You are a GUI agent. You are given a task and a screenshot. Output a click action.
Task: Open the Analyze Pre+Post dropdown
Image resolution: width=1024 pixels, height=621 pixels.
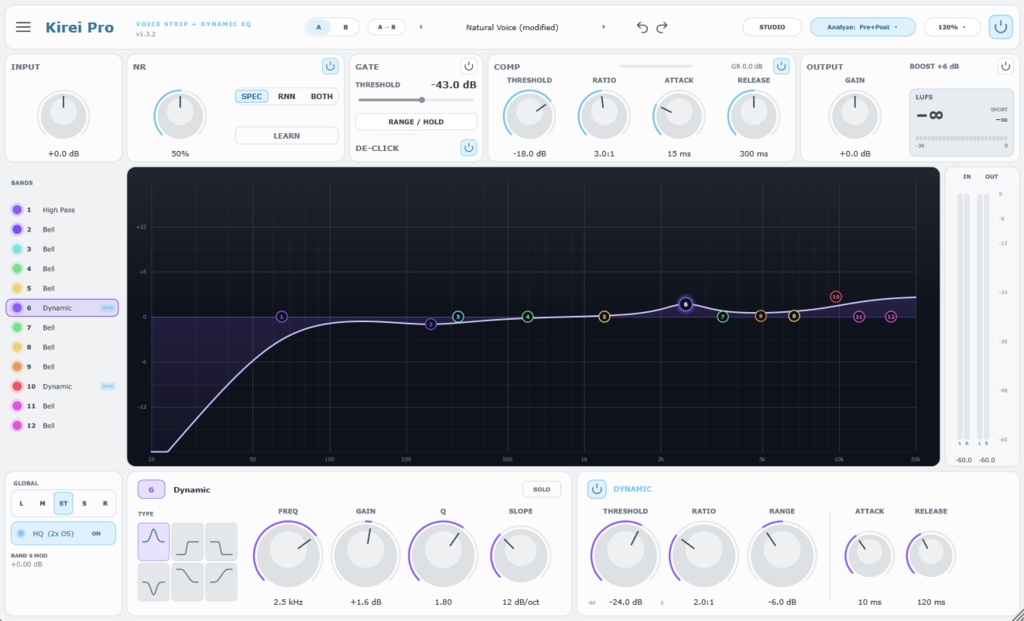863,27
